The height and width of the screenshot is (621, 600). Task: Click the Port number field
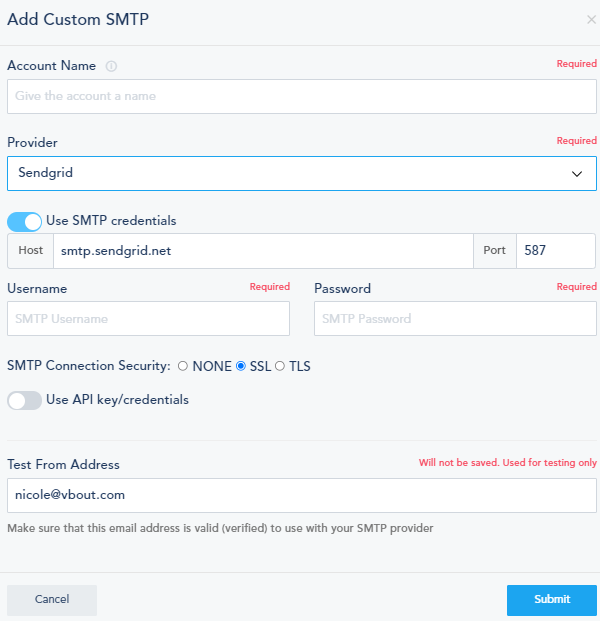[555, 251]
